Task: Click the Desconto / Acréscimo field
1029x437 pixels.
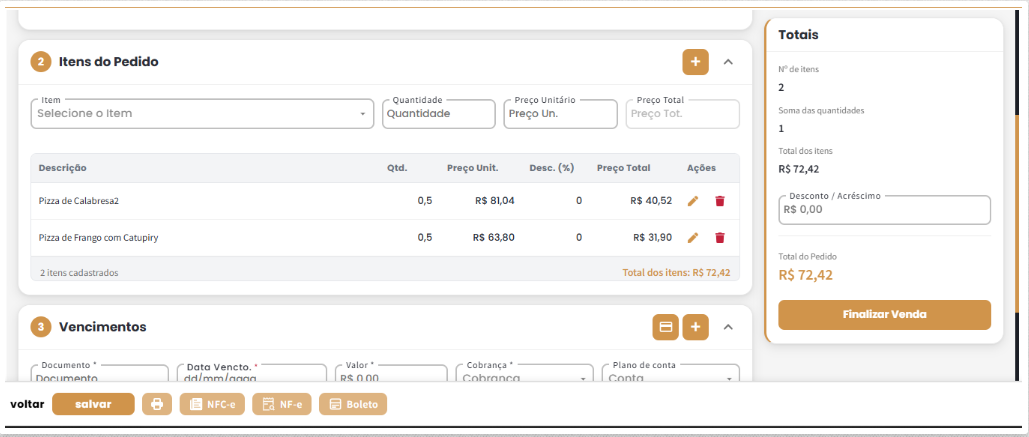Action: 885,210
